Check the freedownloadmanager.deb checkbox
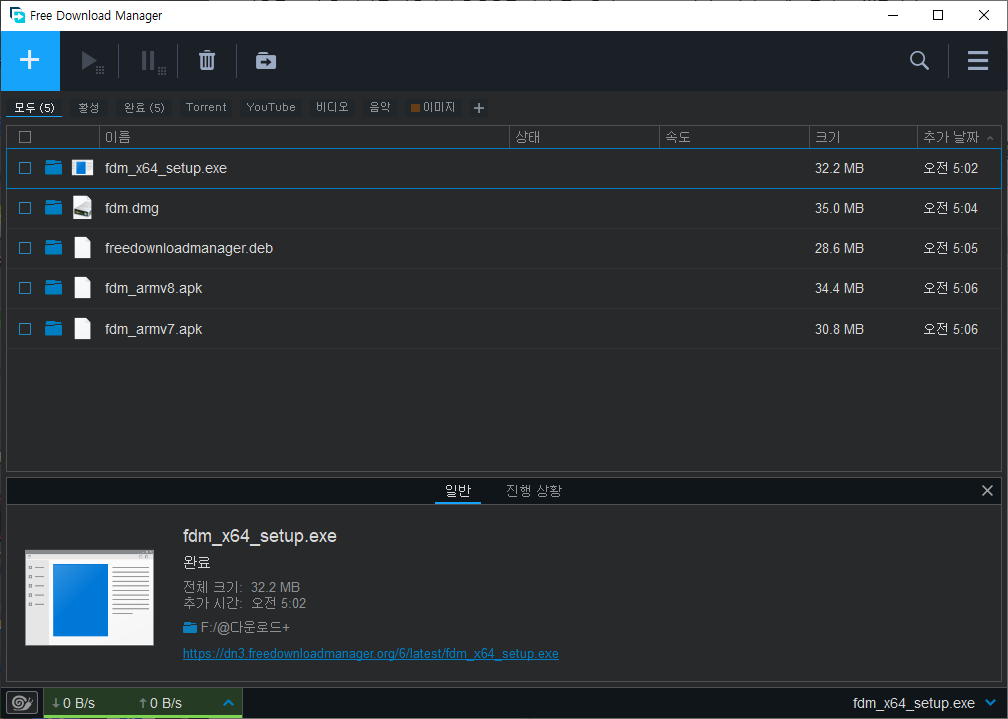 (25, 248)
